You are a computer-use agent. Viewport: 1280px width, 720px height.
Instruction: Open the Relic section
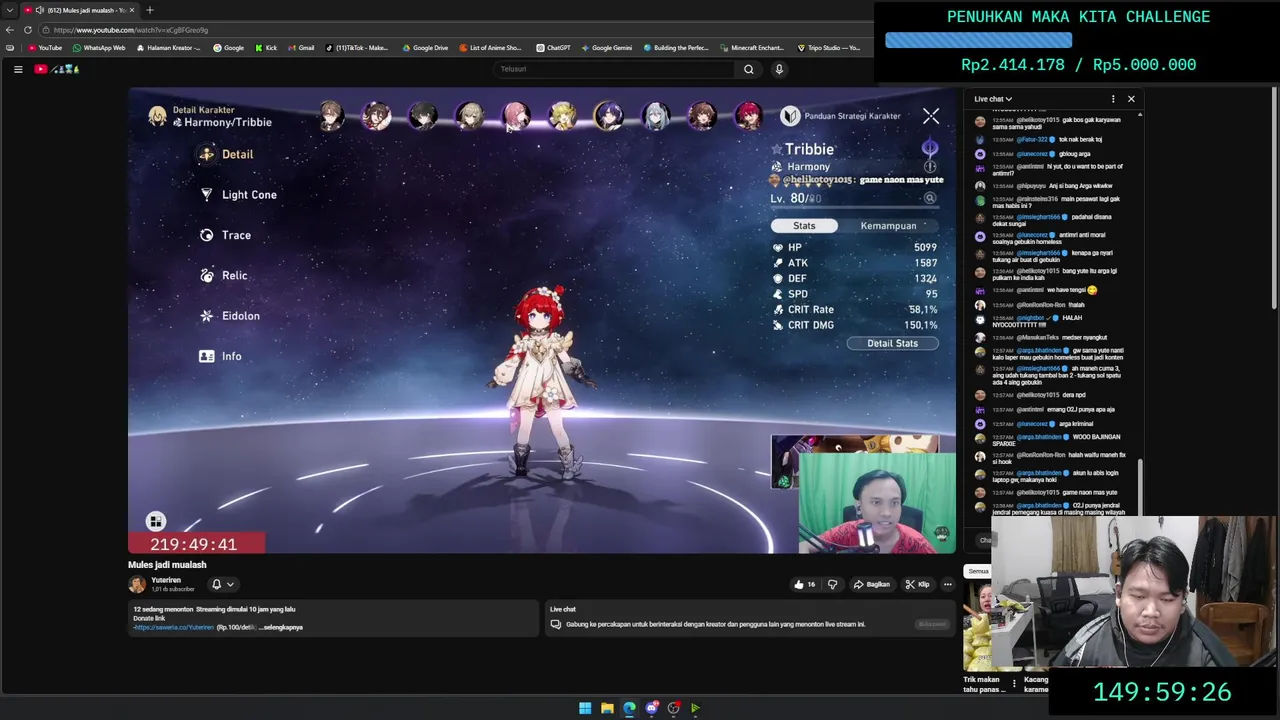tap(223, 275)
